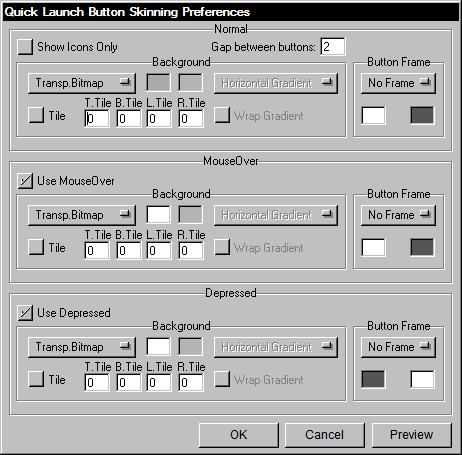Screen dimensions: 462x455
Task: Pick white background color swatch in MouseOver section
Action: click(158, 214)
